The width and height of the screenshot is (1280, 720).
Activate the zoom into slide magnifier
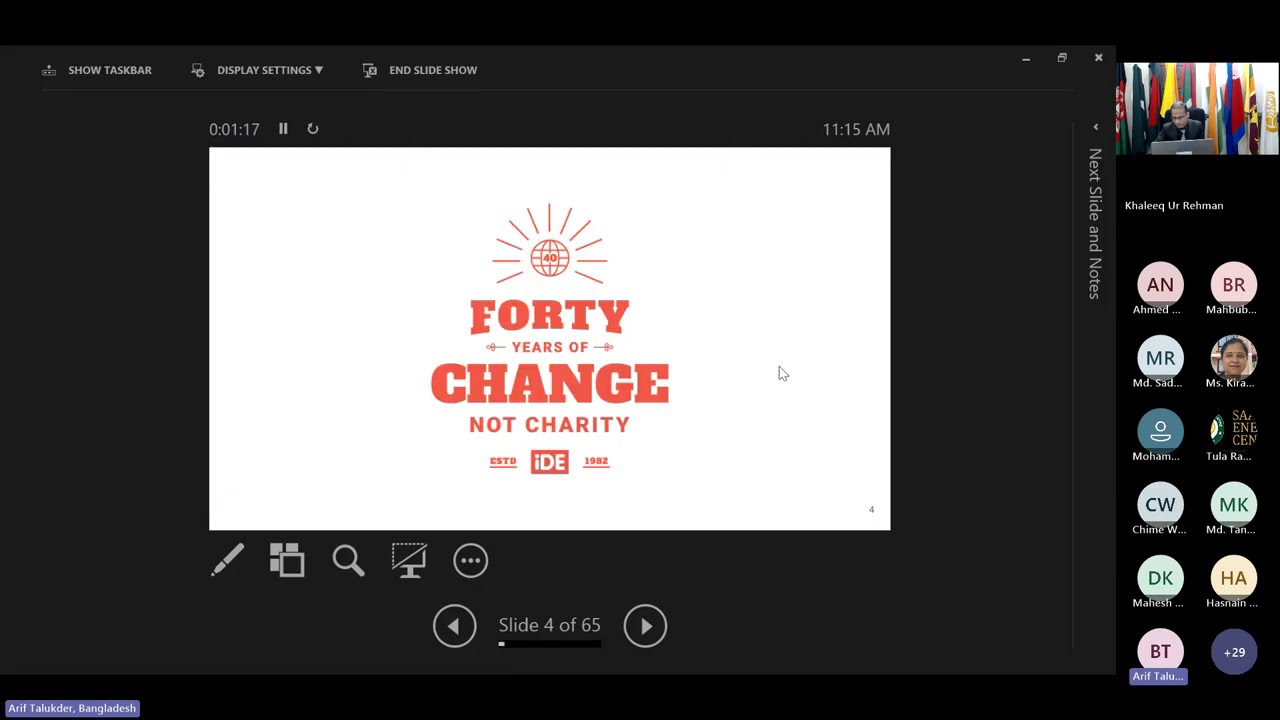tap(348, 560)
